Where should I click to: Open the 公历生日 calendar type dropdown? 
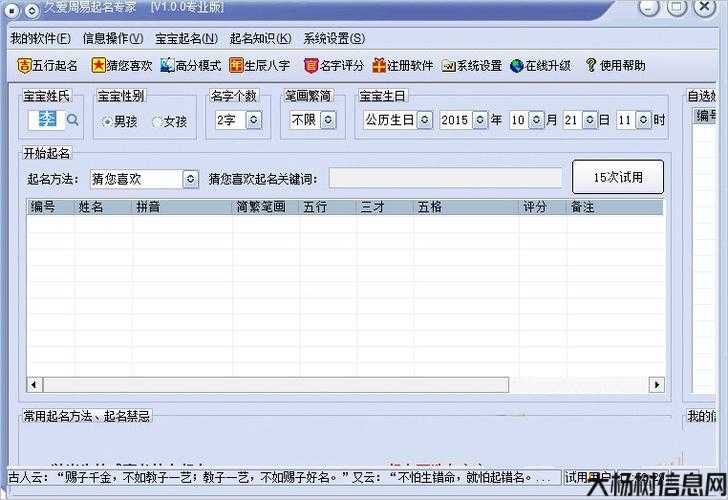[425, 120]
